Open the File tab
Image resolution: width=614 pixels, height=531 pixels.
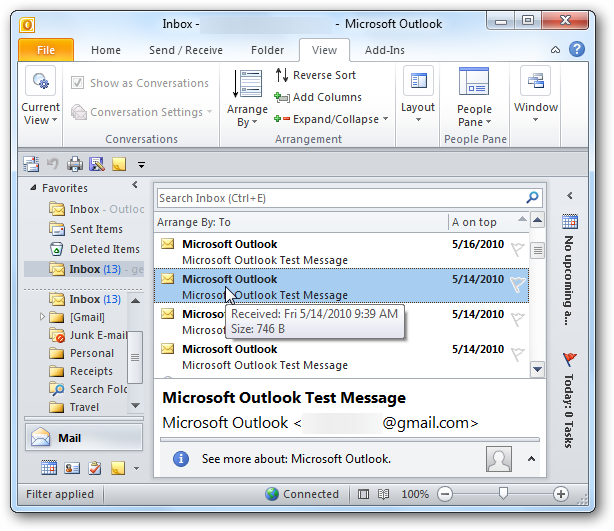point(46,50)
